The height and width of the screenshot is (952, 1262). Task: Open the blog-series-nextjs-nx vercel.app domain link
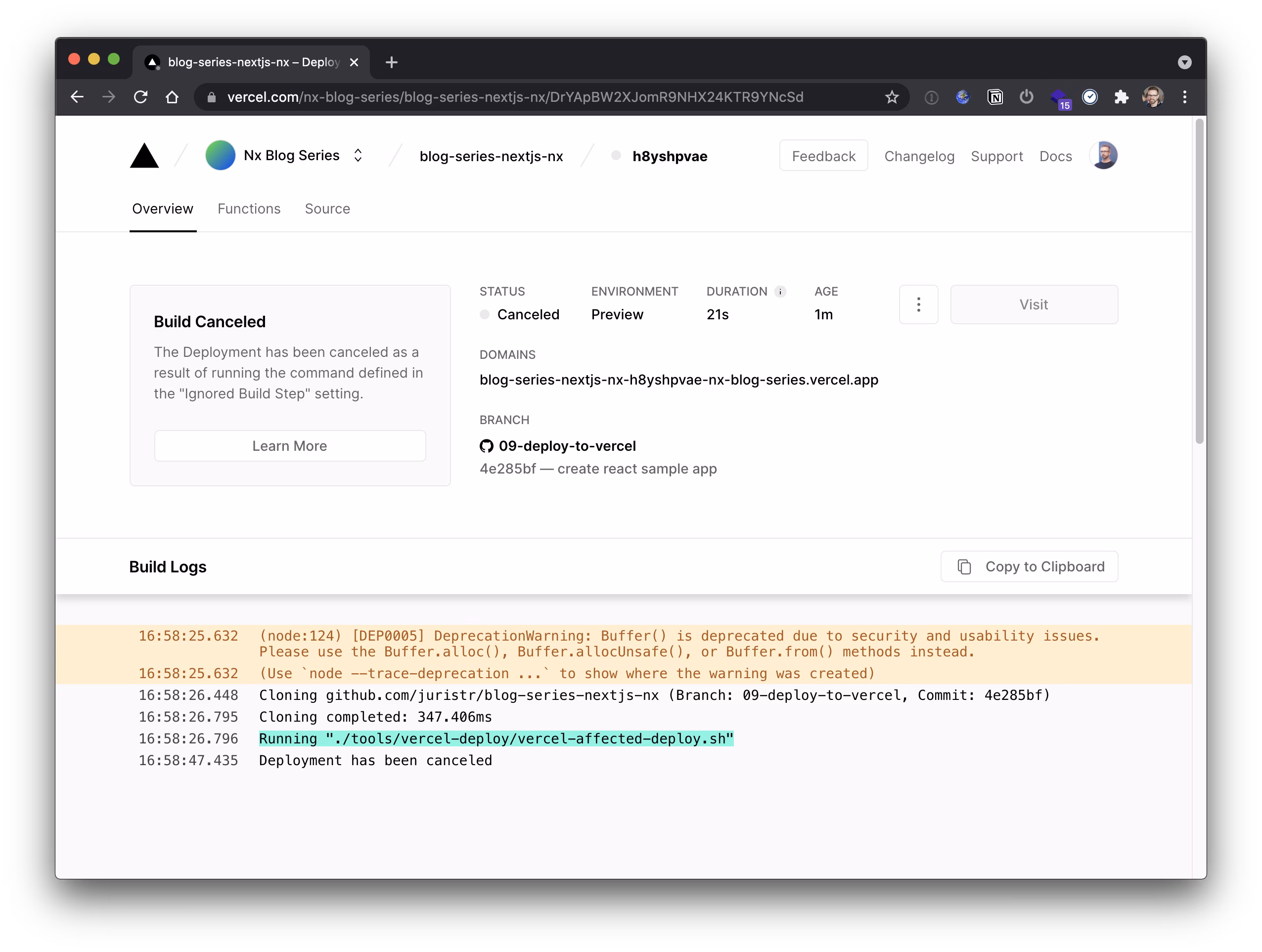coord(678,380)
